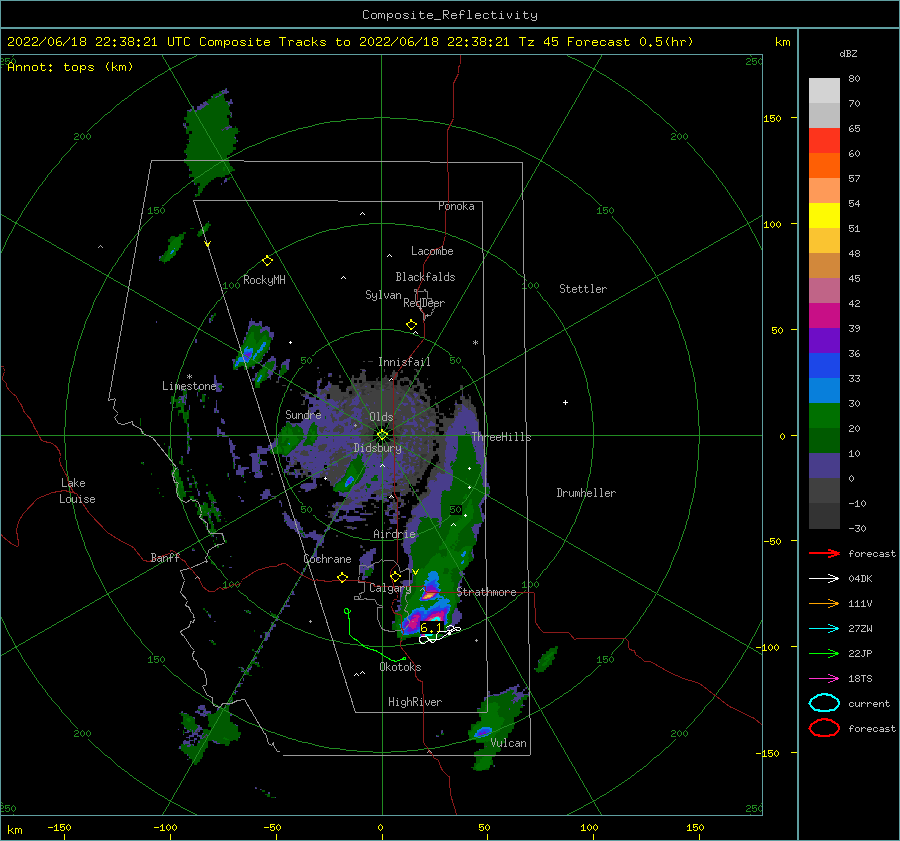Image resolution: width=900 pixels, height=841 pixels.
Task: Click the 'Forecast 0.5(hr)' header text
Action: point(630,42)
